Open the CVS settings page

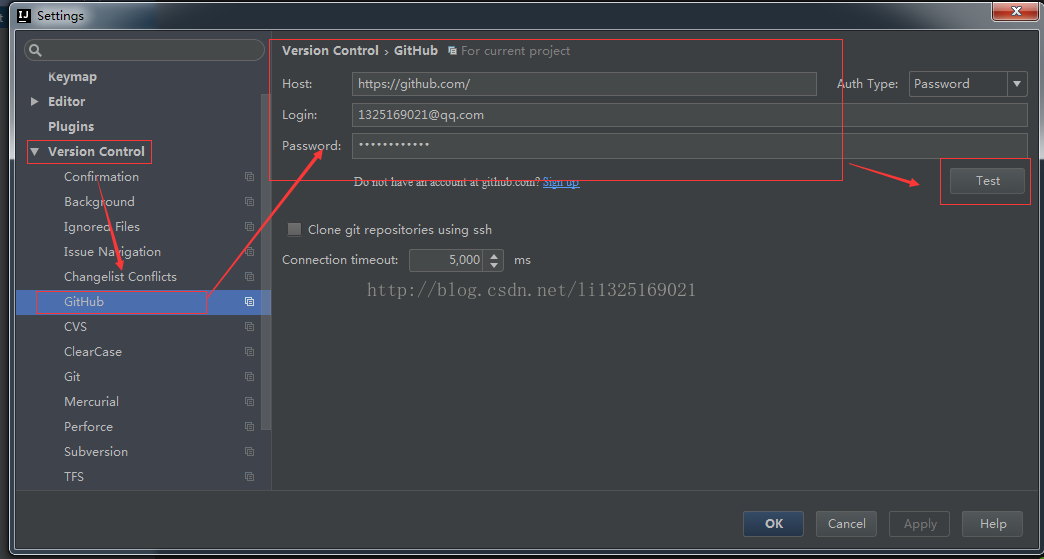pyautogui.click(x=75, y=327)
